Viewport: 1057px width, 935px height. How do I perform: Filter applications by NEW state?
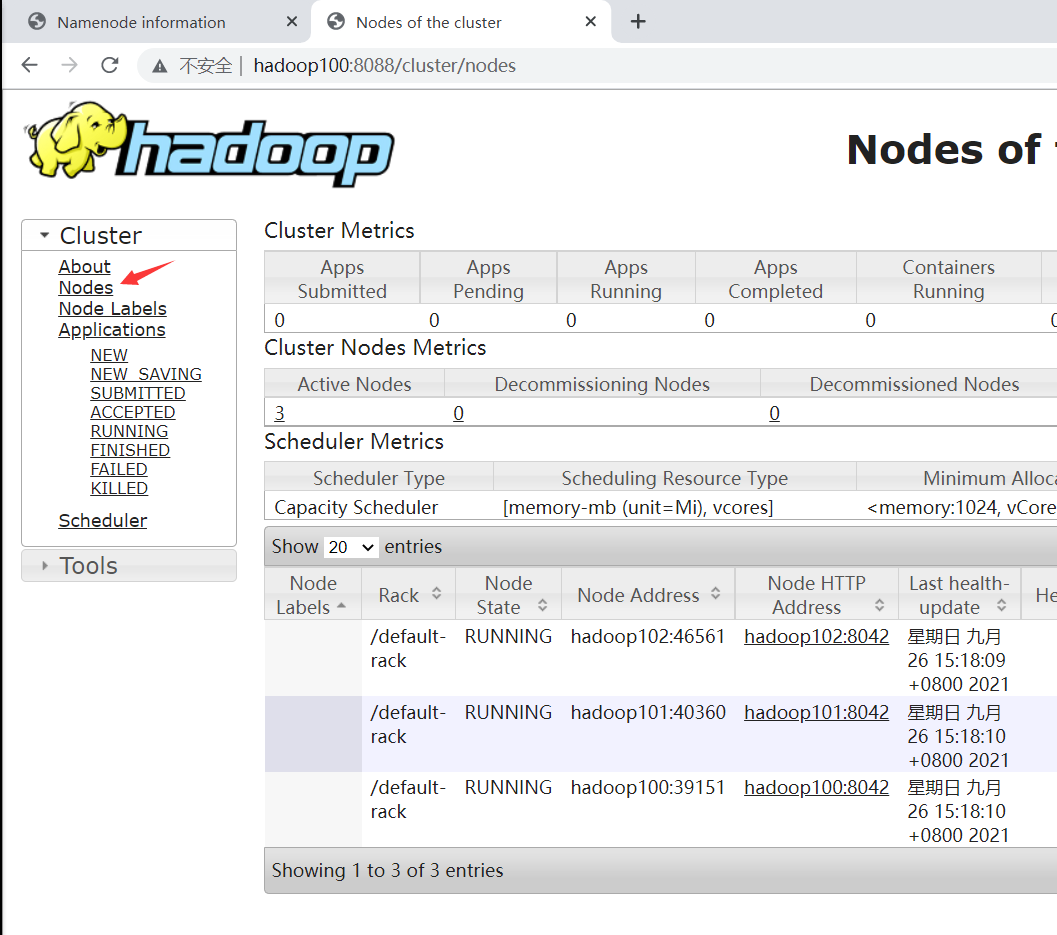(x=109, y=355)
